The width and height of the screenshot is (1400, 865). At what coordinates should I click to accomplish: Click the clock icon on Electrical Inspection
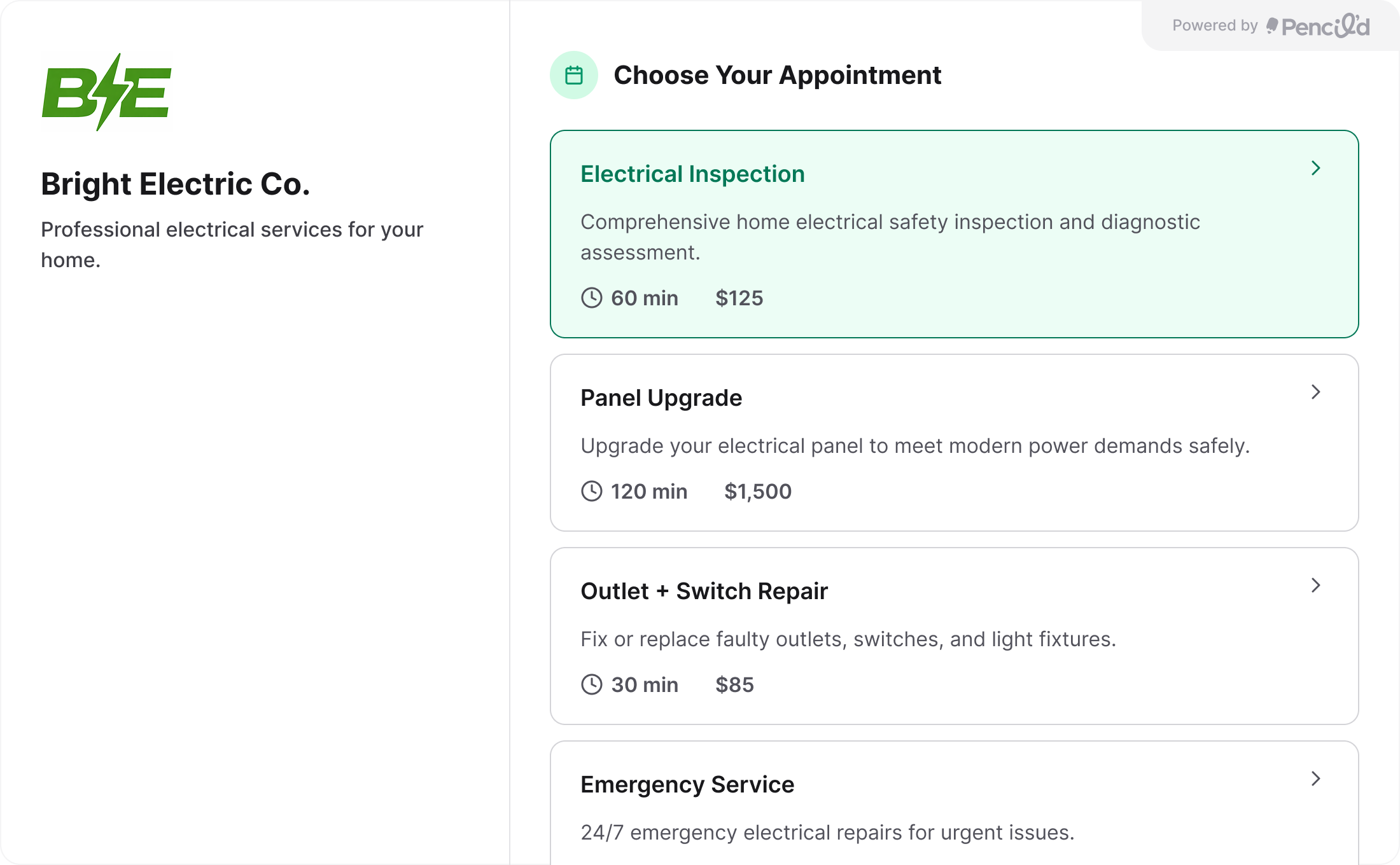(591, 297)
